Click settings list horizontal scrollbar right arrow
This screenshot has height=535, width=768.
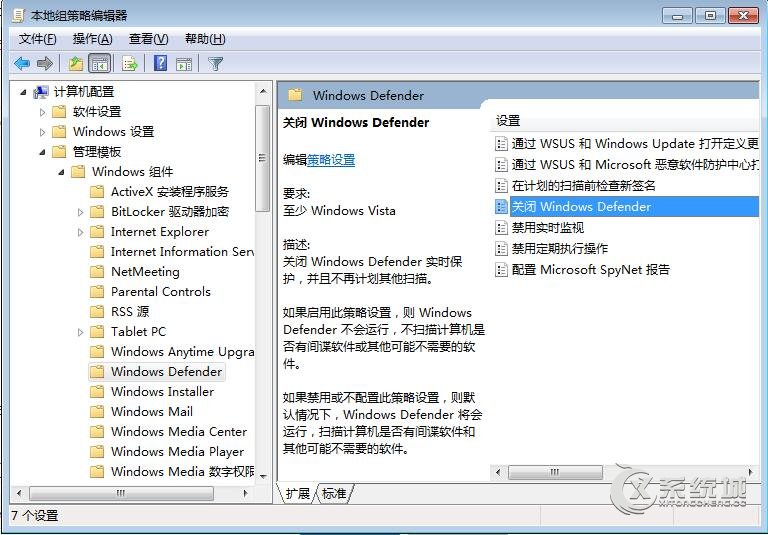pyautogui.click(x=750, y=472)
